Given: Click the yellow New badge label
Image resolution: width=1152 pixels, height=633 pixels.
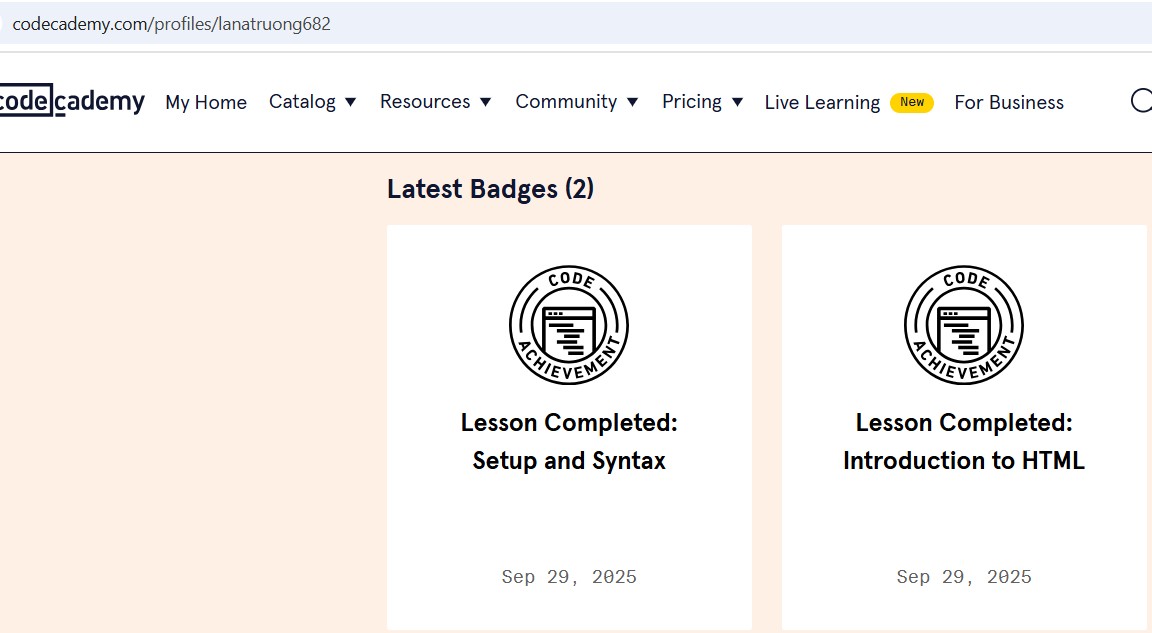Looking at the screenshot, I should tap(912, 102).
